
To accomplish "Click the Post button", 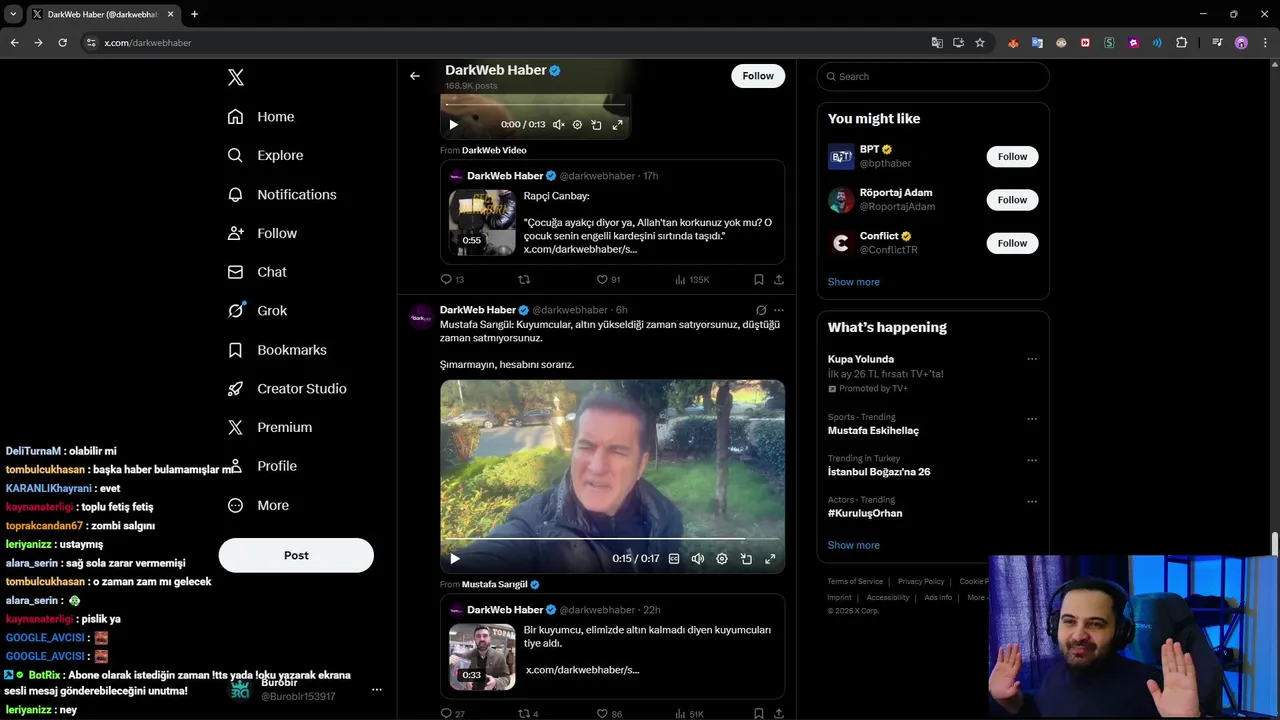I will click(296, 556).
